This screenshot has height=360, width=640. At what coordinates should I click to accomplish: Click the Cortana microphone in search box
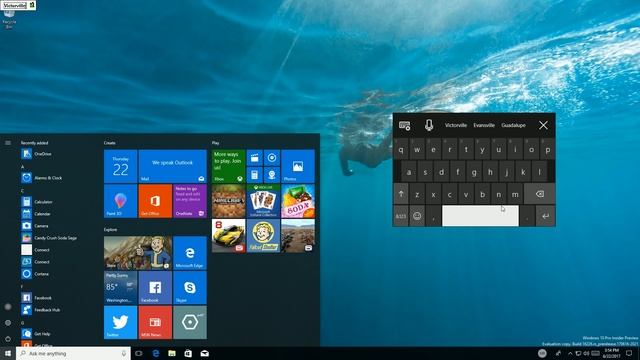point(124,353)
